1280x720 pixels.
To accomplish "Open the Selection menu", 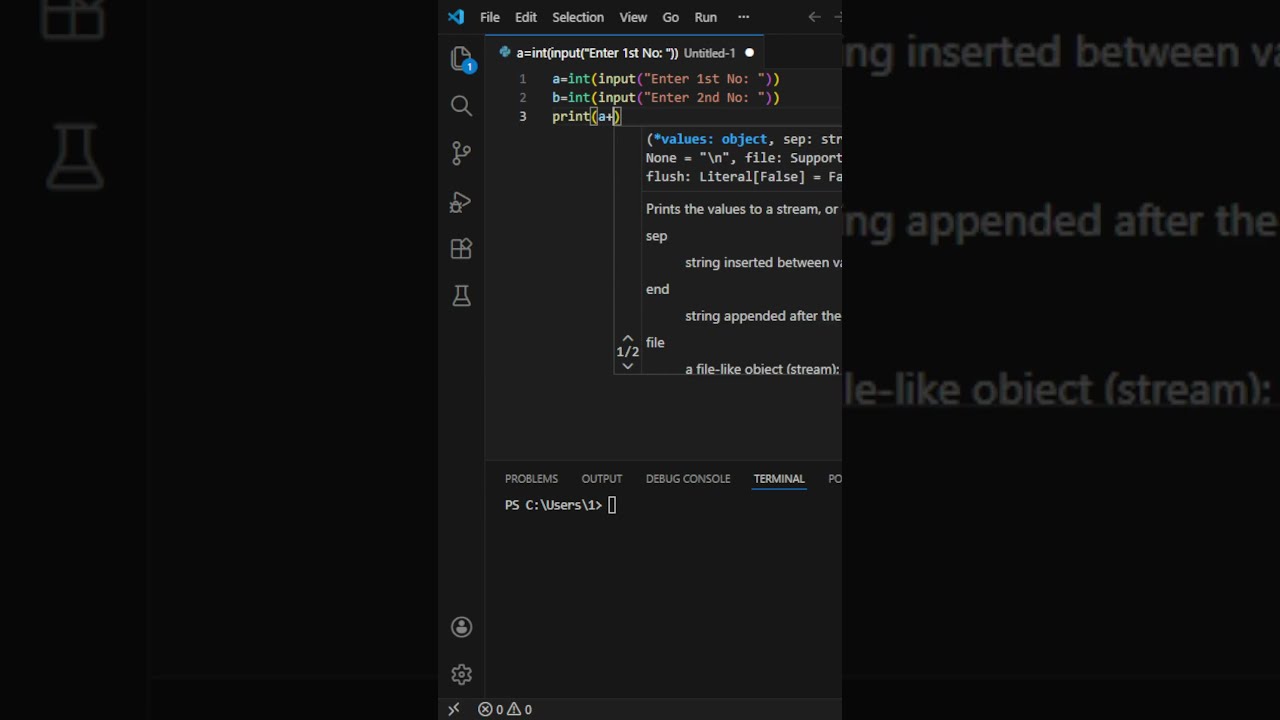I will tap(578, 17).
